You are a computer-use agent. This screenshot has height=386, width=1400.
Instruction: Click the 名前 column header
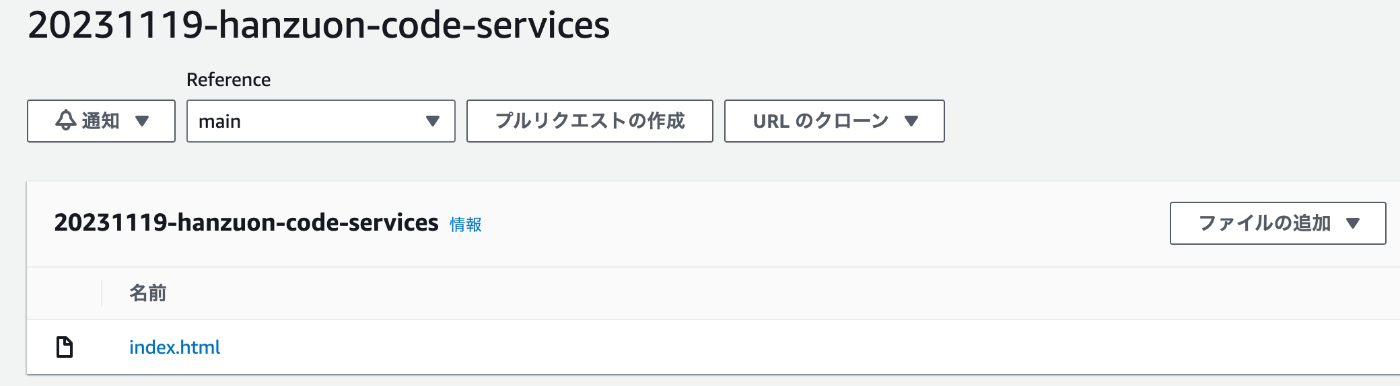148,294
